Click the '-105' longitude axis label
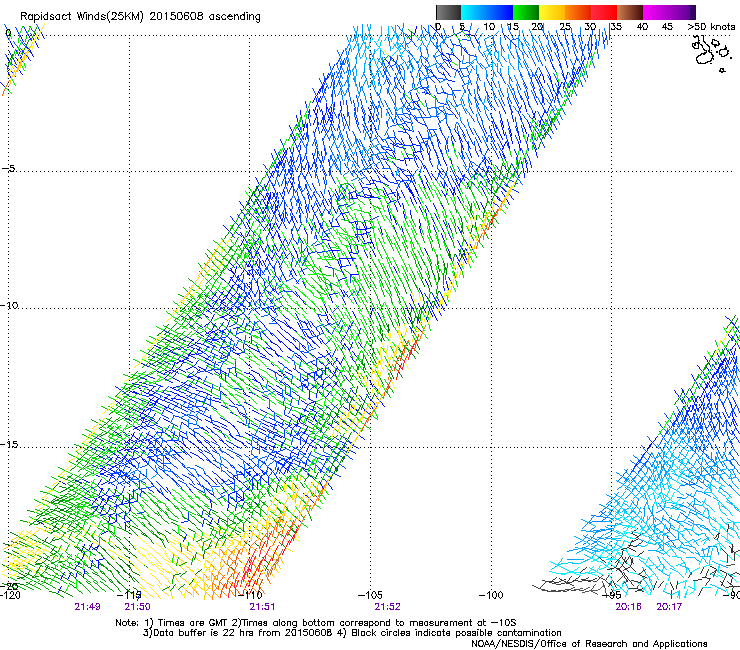This screenshot has width=740, height=650. [x=370, y=595]
